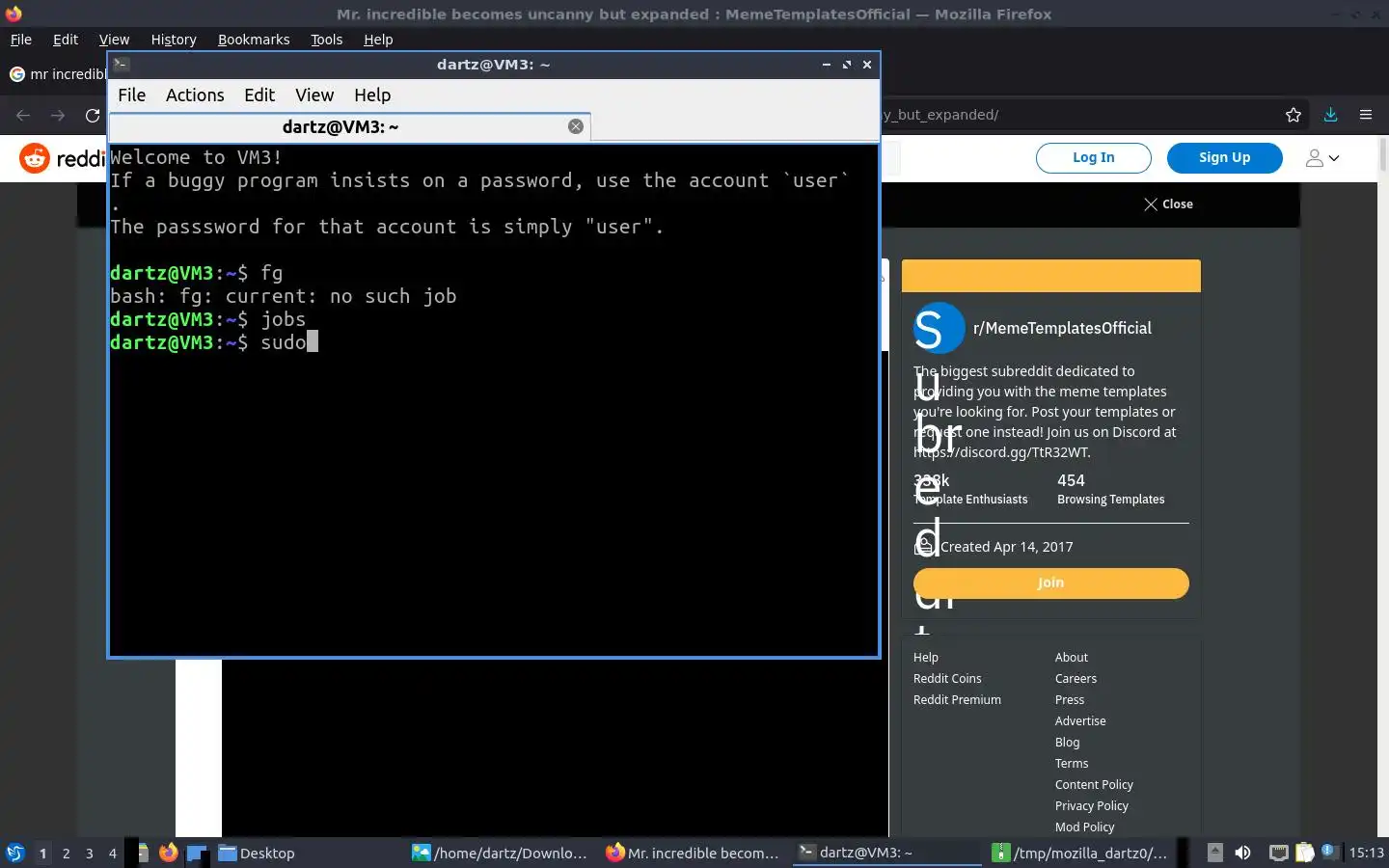Viewport: 1389px width, 868px height.
Task: Click the show desktop taskbar icon
Action: point(197,853)
